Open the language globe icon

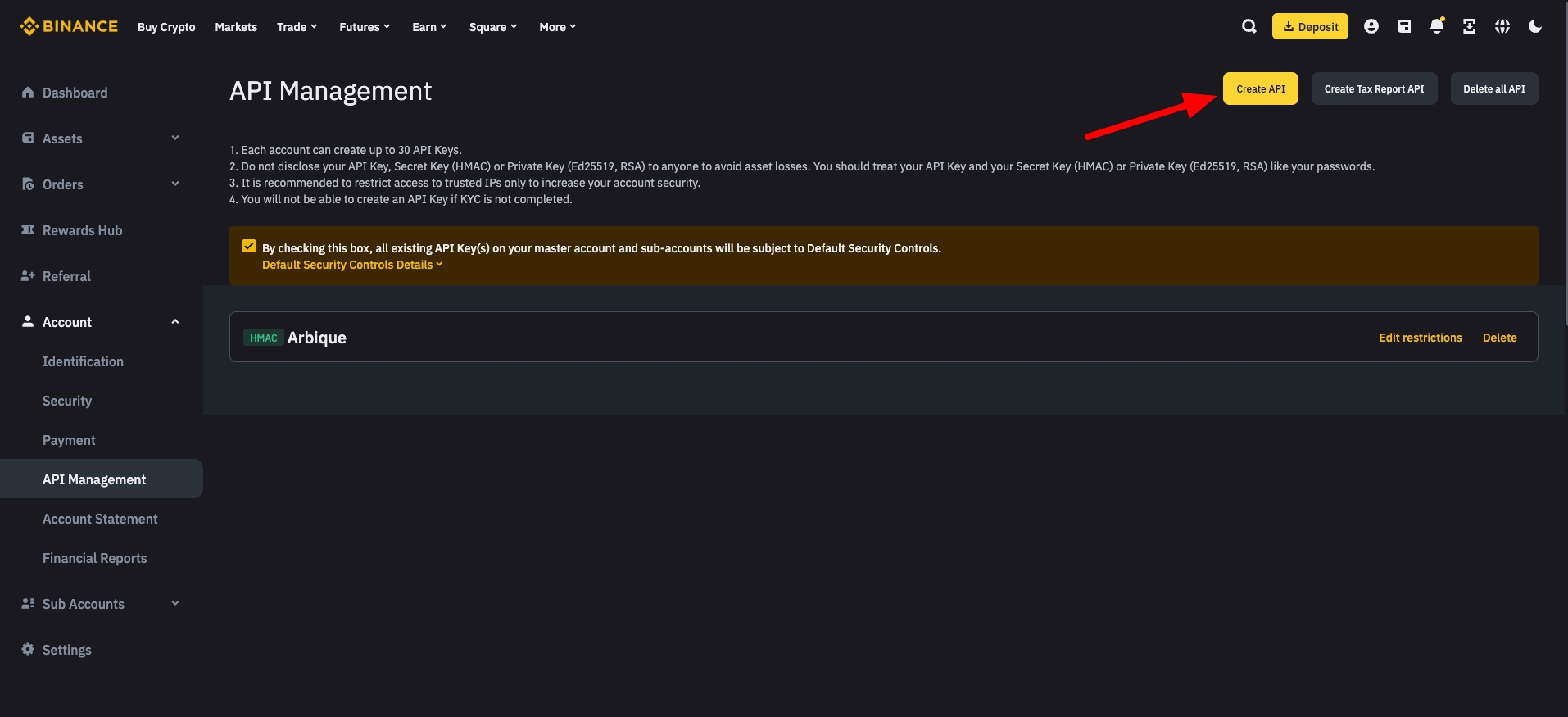coord(1502,26)
